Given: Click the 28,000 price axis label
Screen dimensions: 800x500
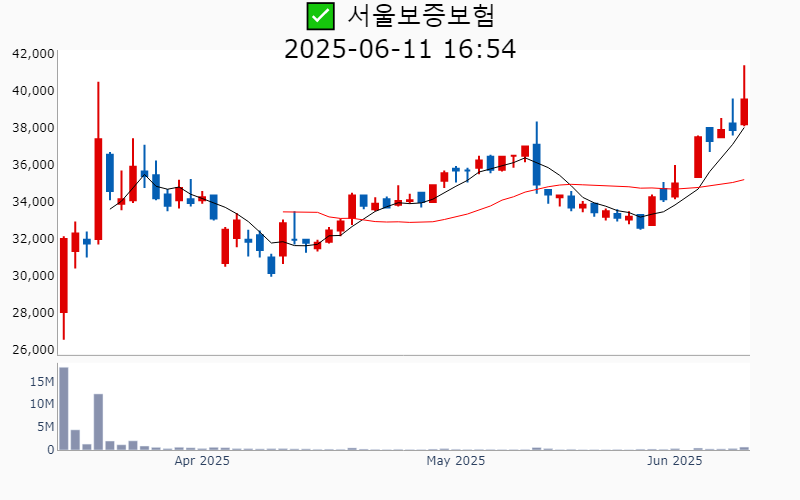Looking at the screenshot, I should click(33, 313).
